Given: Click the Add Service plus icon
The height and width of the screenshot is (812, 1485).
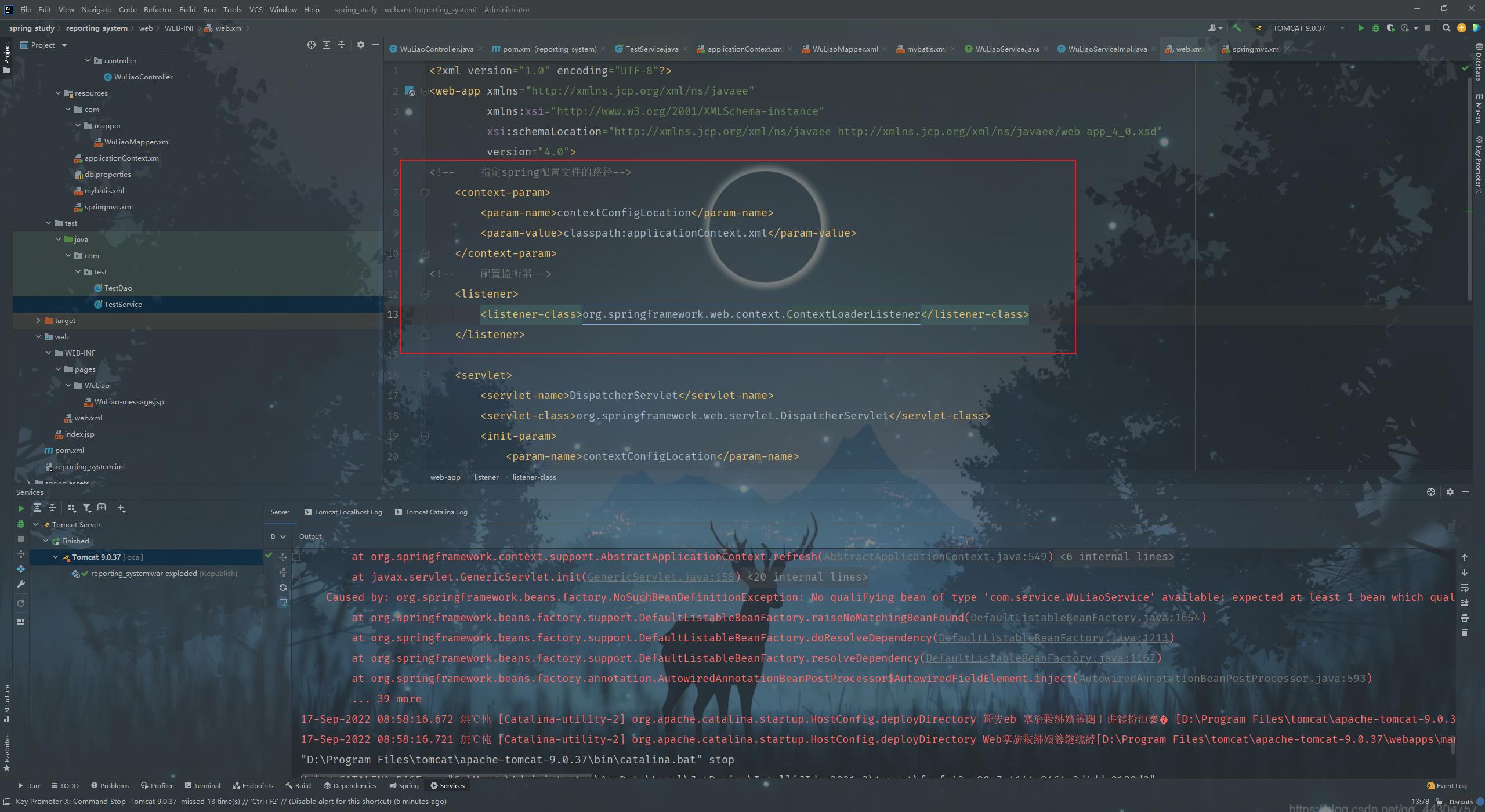Looking at the screenshot, I should pos(121,508).
